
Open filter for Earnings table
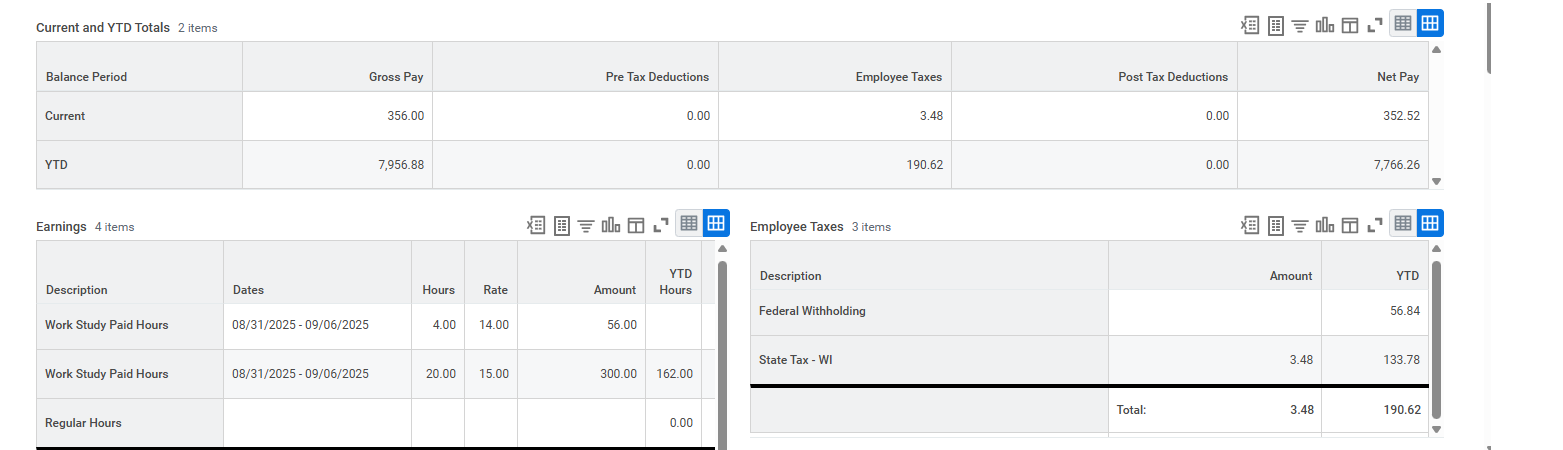(586, 225)
